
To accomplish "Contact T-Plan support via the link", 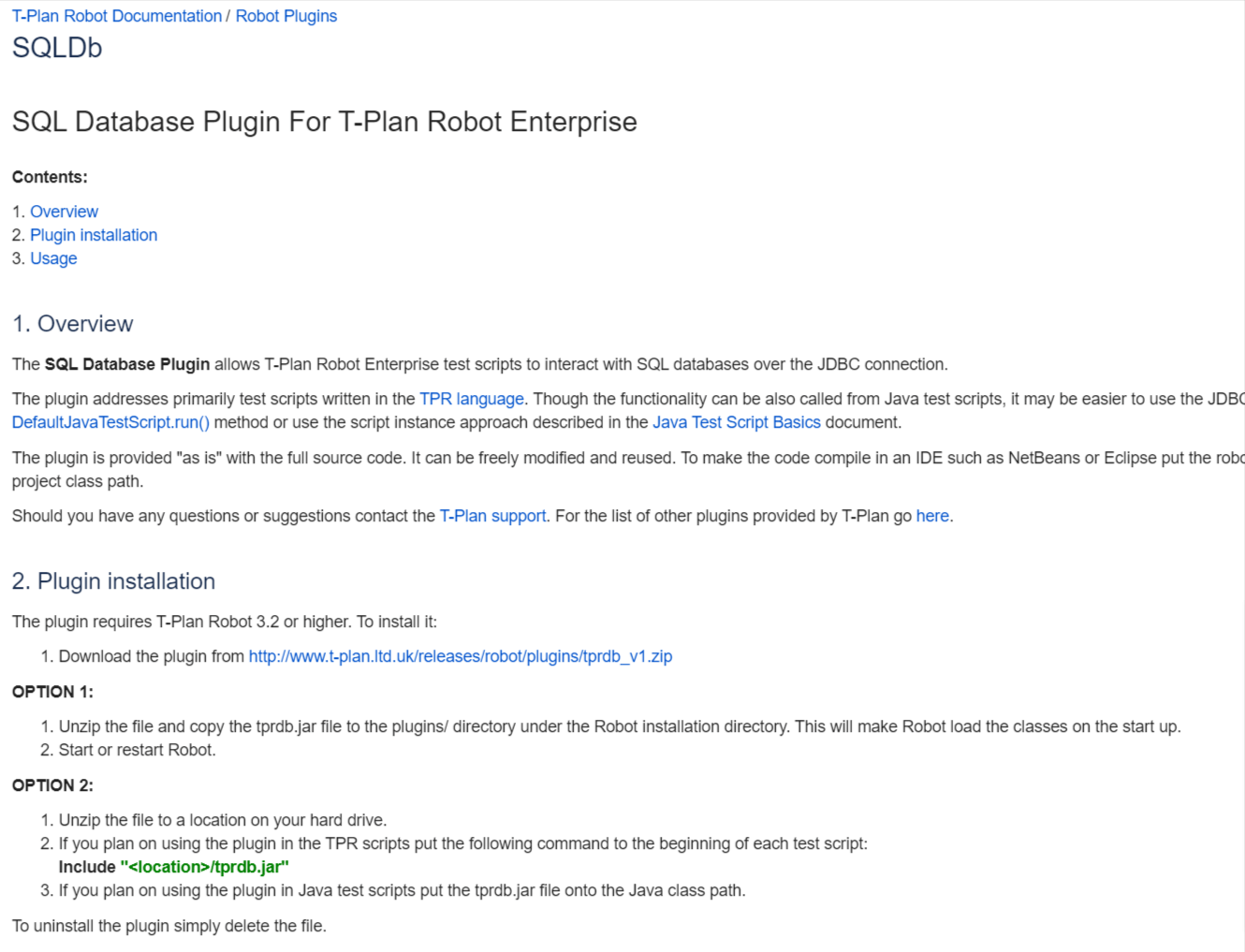I will click(x=492, y=516).
